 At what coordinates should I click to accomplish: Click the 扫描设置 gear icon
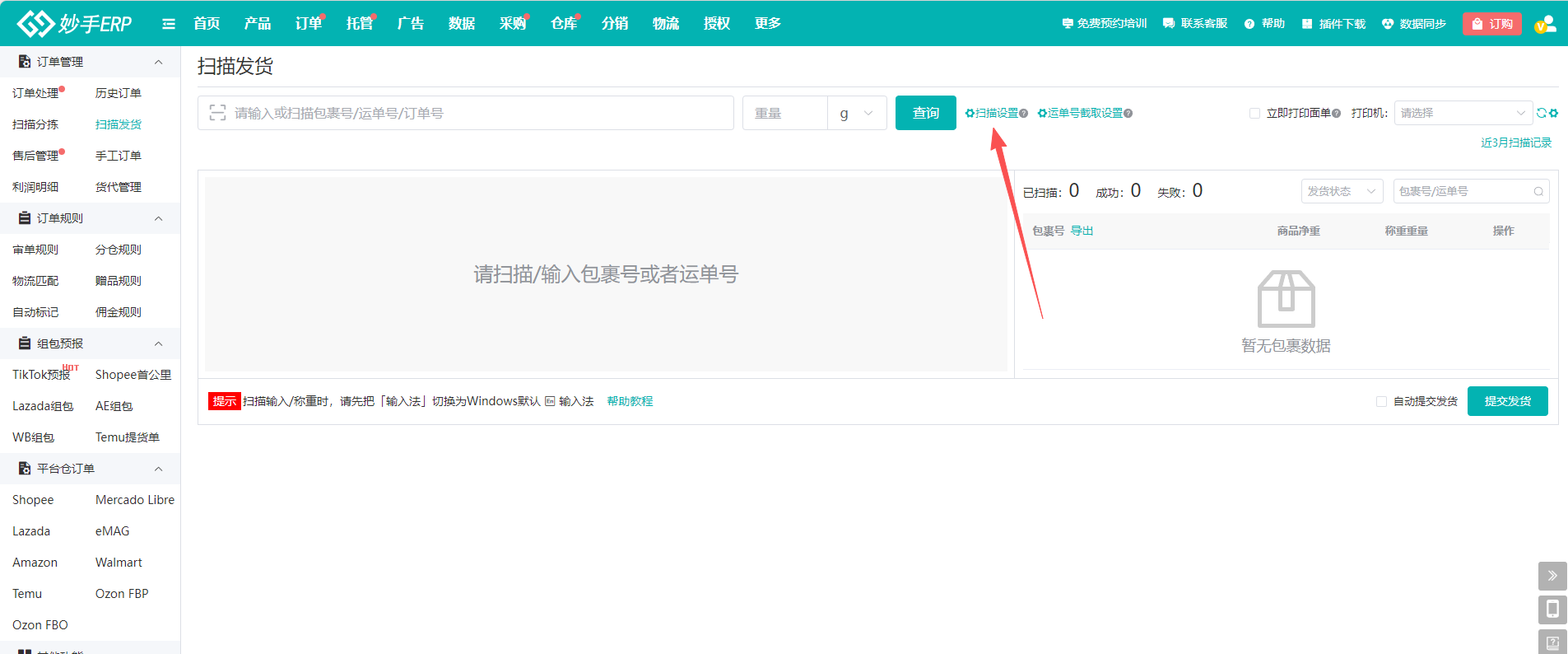coord(970,113)
